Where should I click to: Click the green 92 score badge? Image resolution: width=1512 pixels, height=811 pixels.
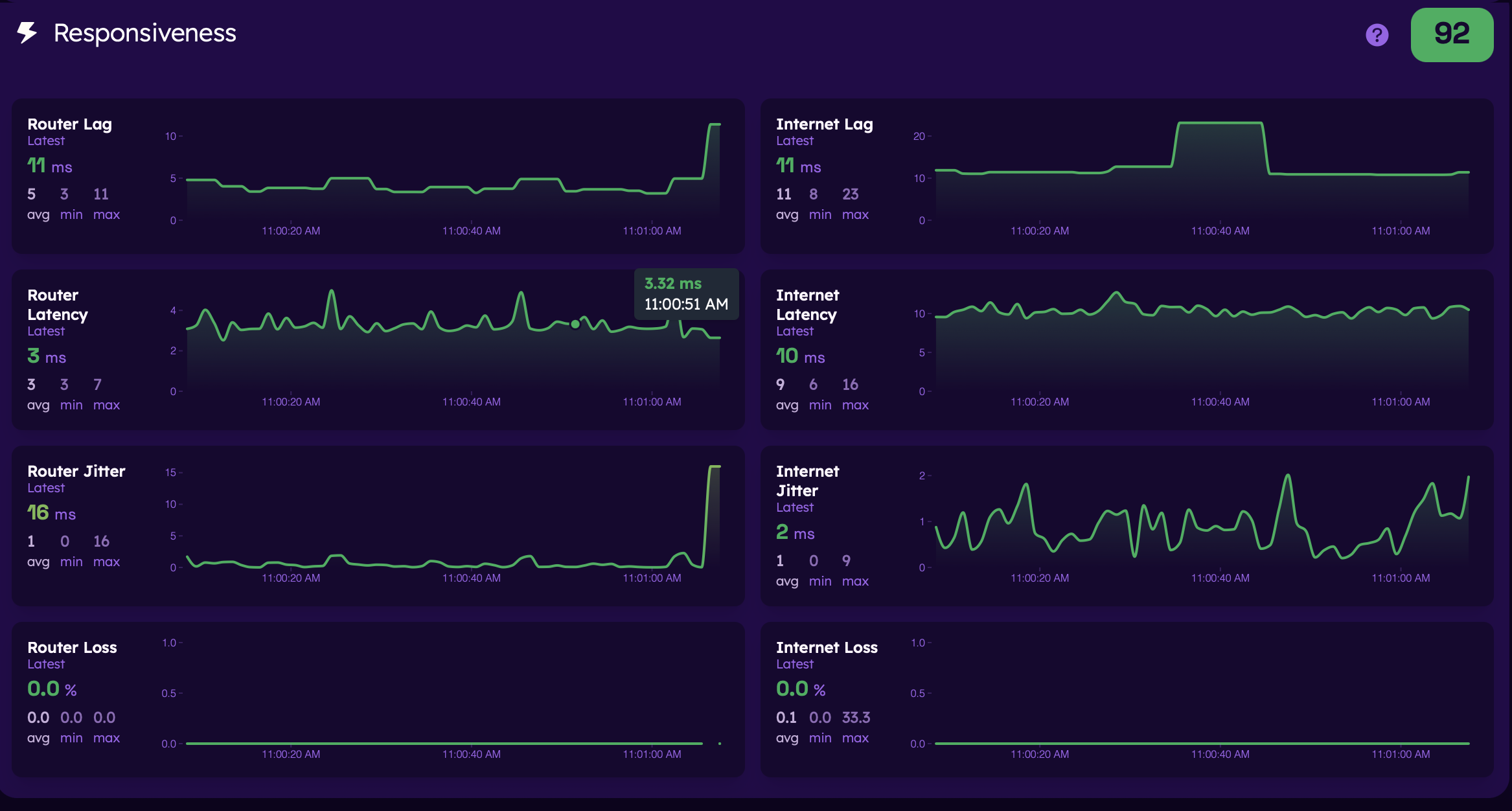[x=1452, y=35]
